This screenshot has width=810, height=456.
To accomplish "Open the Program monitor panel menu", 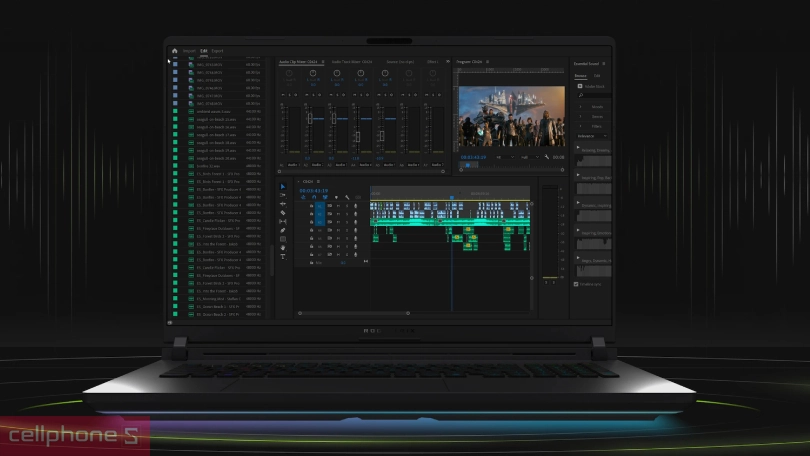I will click(487, 62).
